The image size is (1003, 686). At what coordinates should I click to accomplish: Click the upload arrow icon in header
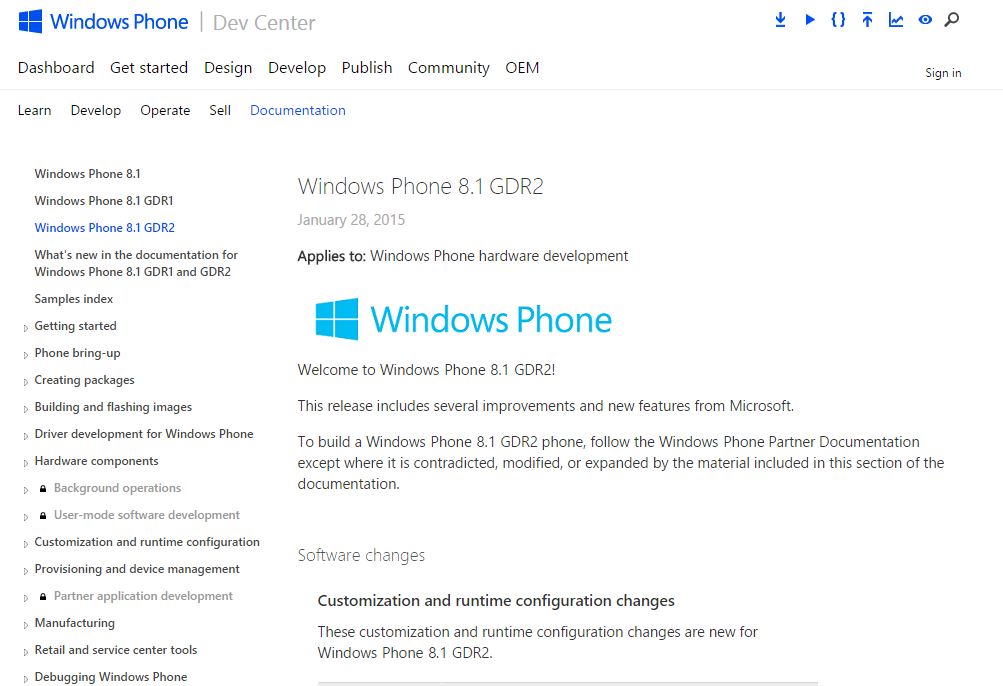[867, 20]
